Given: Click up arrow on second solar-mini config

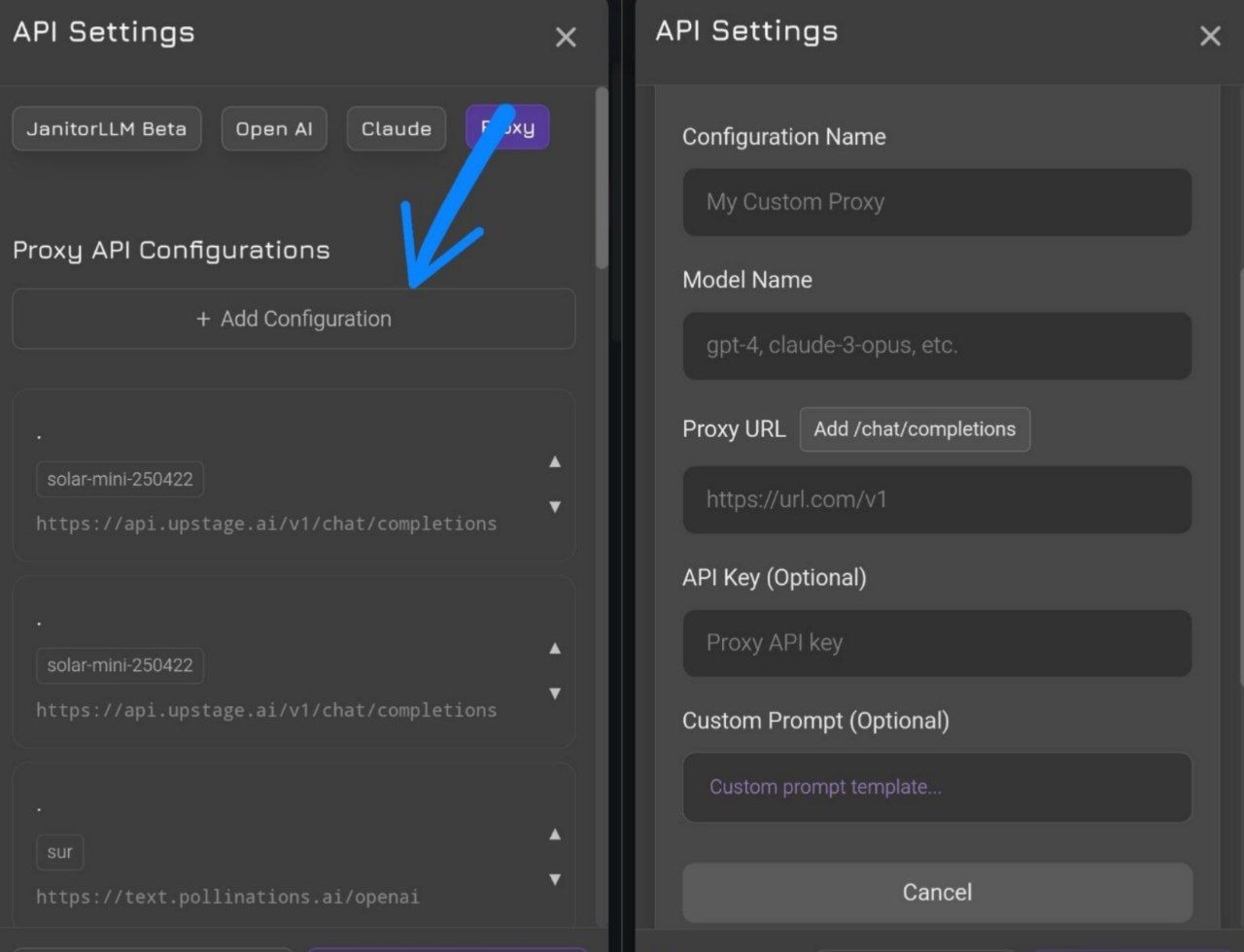Looking at the screenshot, I should pyautogui.click(x=555, y=649).
